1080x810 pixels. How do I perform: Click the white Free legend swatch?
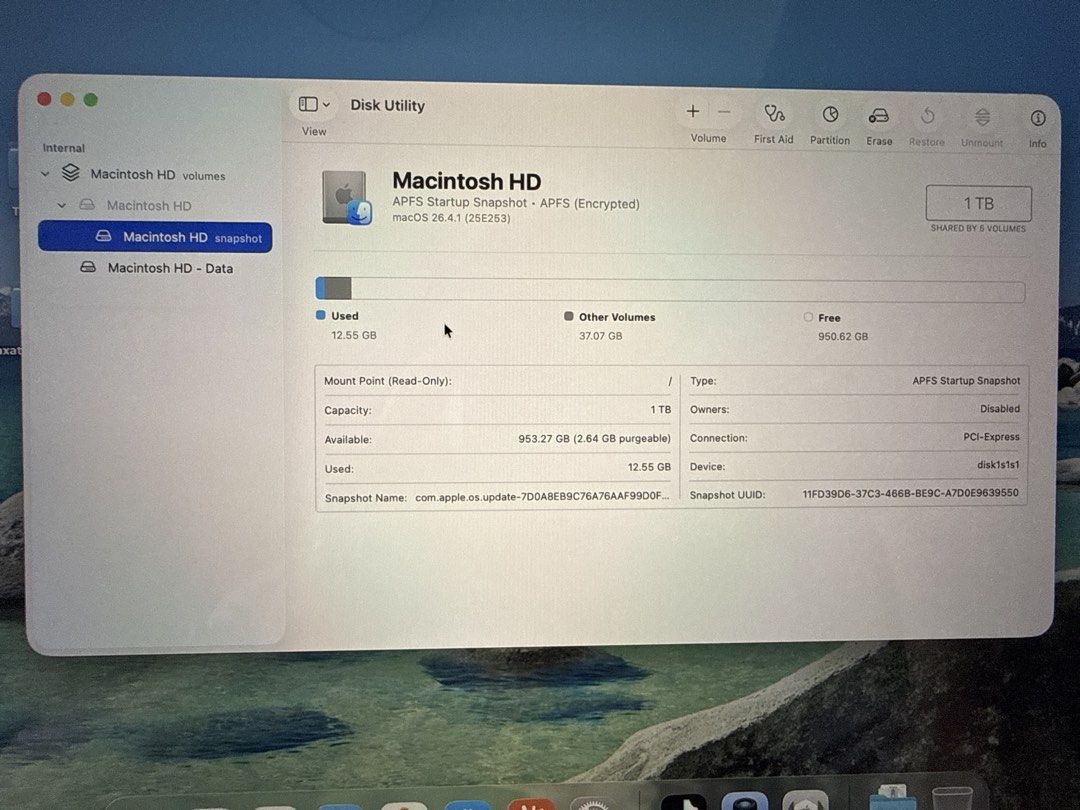pos(808,317)
